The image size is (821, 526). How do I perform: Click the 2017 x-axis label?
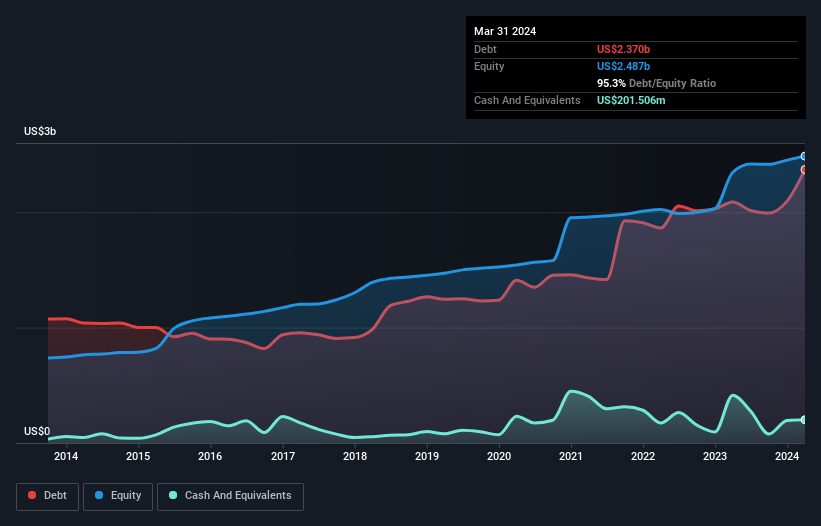[x=283, y=456]
